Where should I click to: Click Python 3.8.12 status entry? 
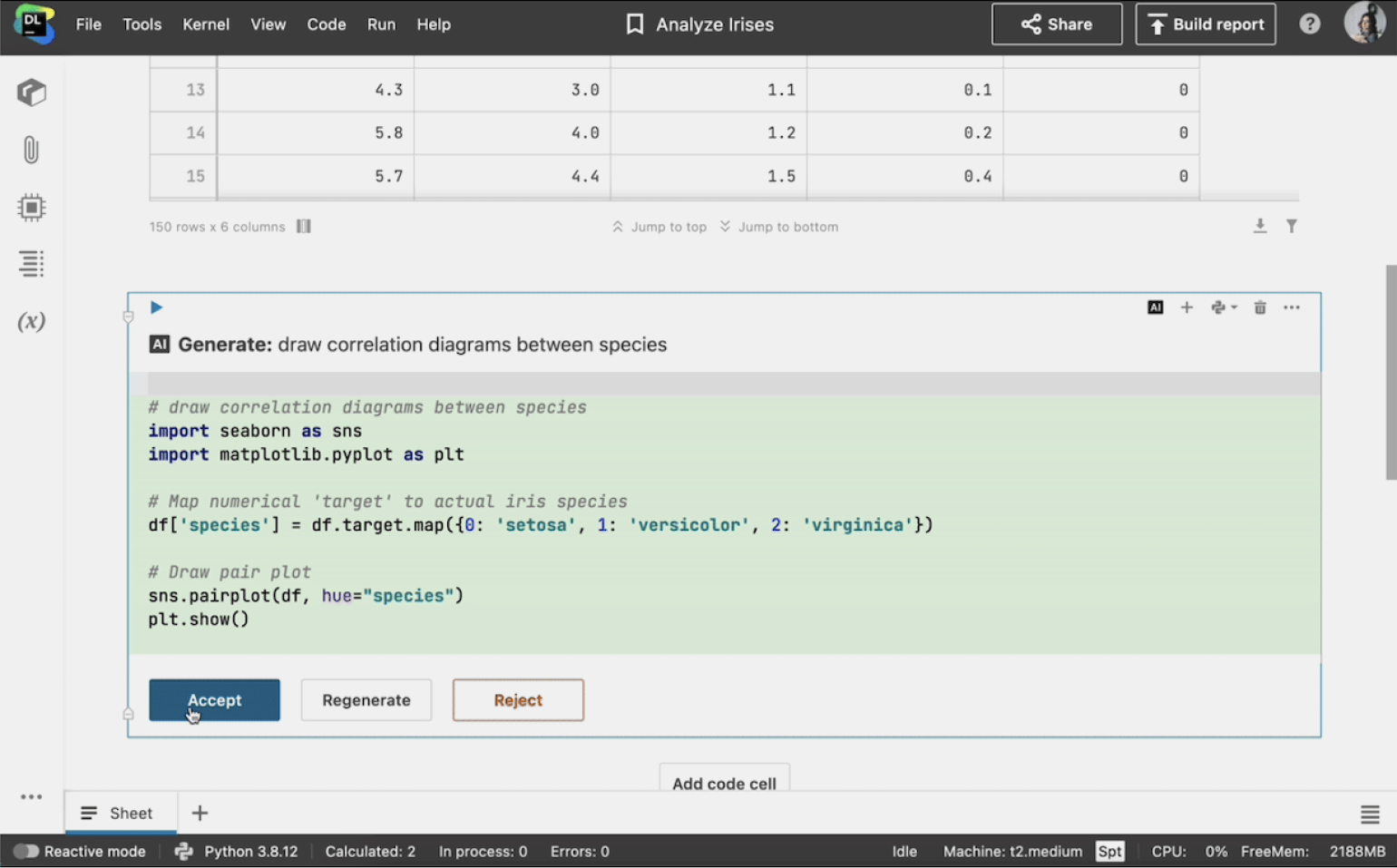(x=251, y=851)
